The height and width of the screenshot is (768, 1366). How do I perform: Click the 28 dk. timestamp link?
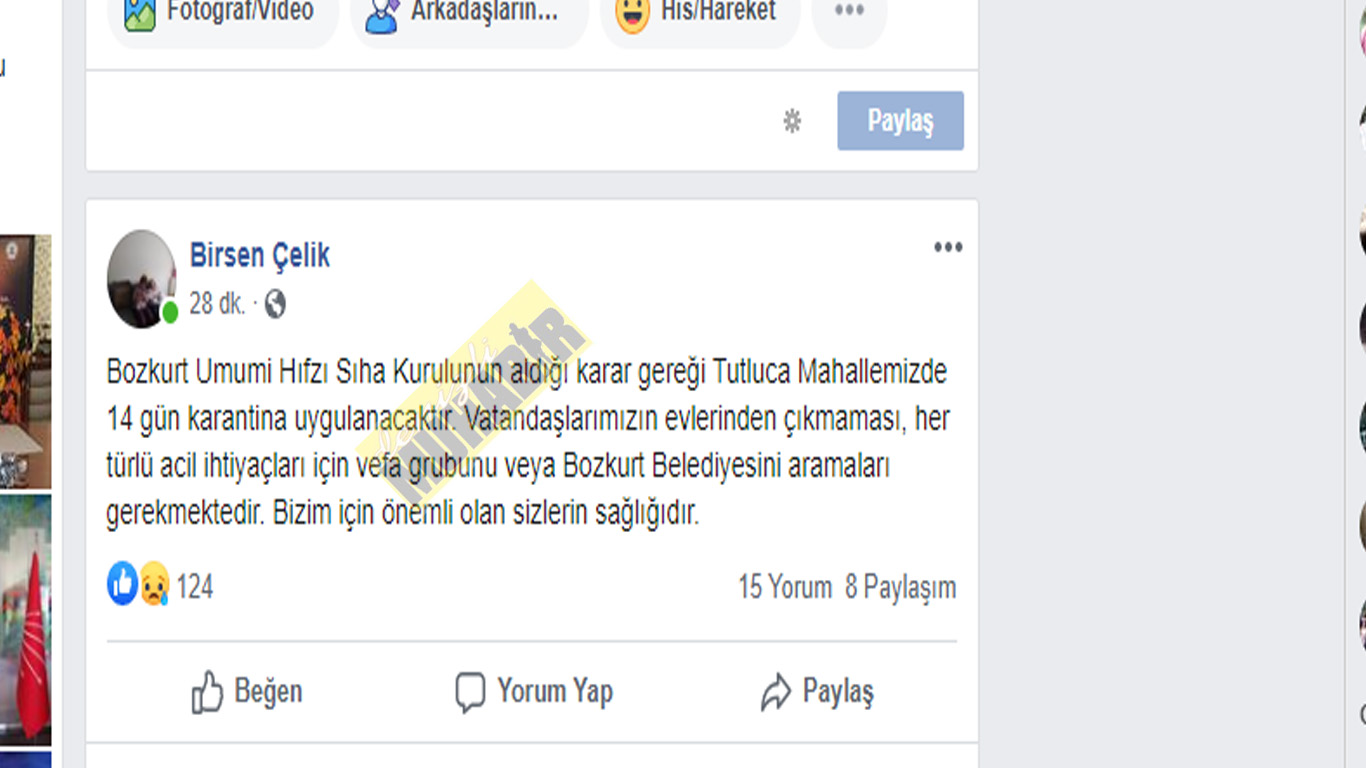[x=217, y=304]
